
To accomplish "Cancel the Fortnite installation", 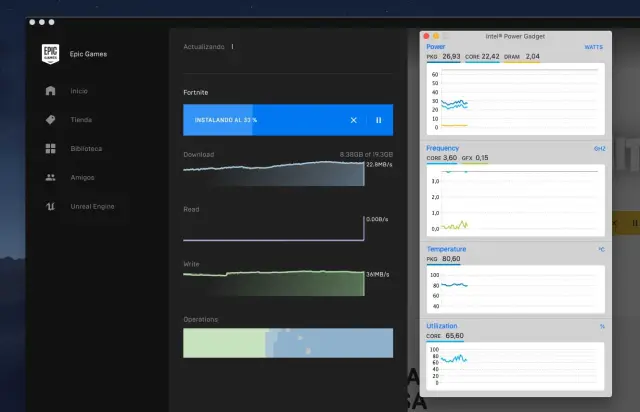I will [353, 120].
